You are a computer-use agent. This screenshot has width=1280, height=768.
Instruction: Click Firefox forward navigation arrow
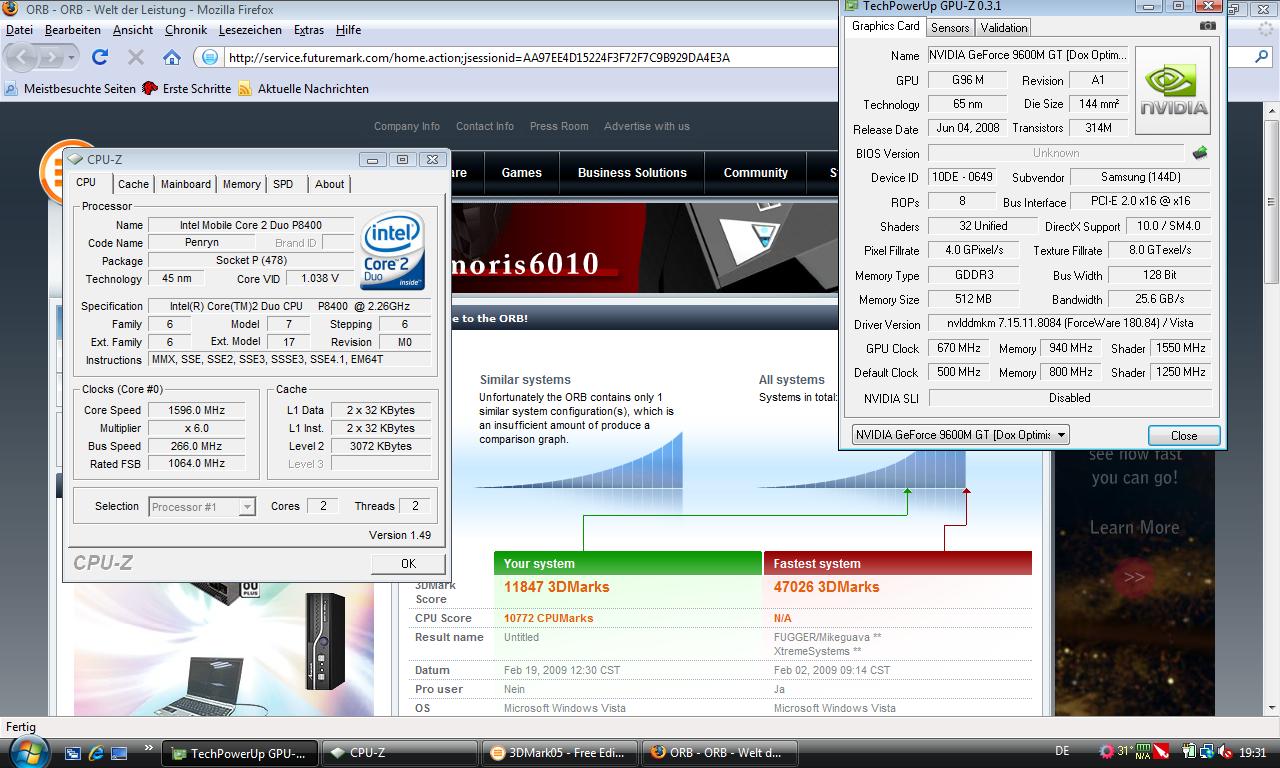pyautogui.click(x=50, y=57)
